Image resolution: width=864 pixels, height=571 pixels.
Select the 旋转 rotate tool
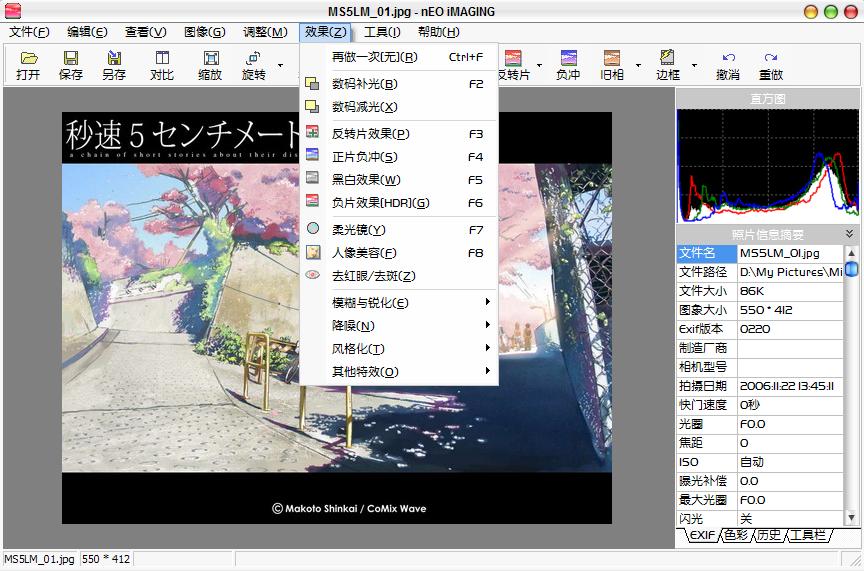pyautogui.click(x=253, y=65)
